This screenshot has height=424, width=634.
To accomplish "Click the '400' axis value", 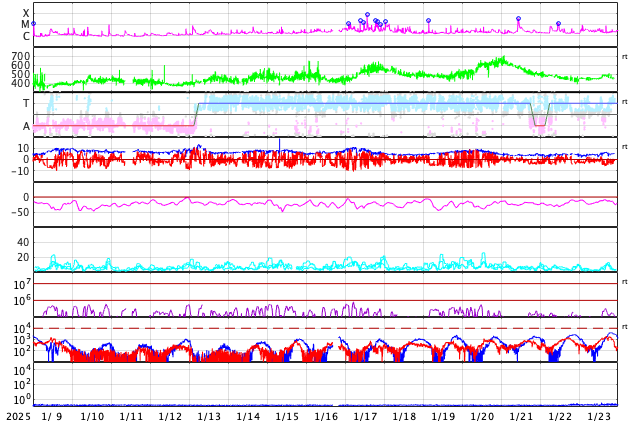I will 21,83.
